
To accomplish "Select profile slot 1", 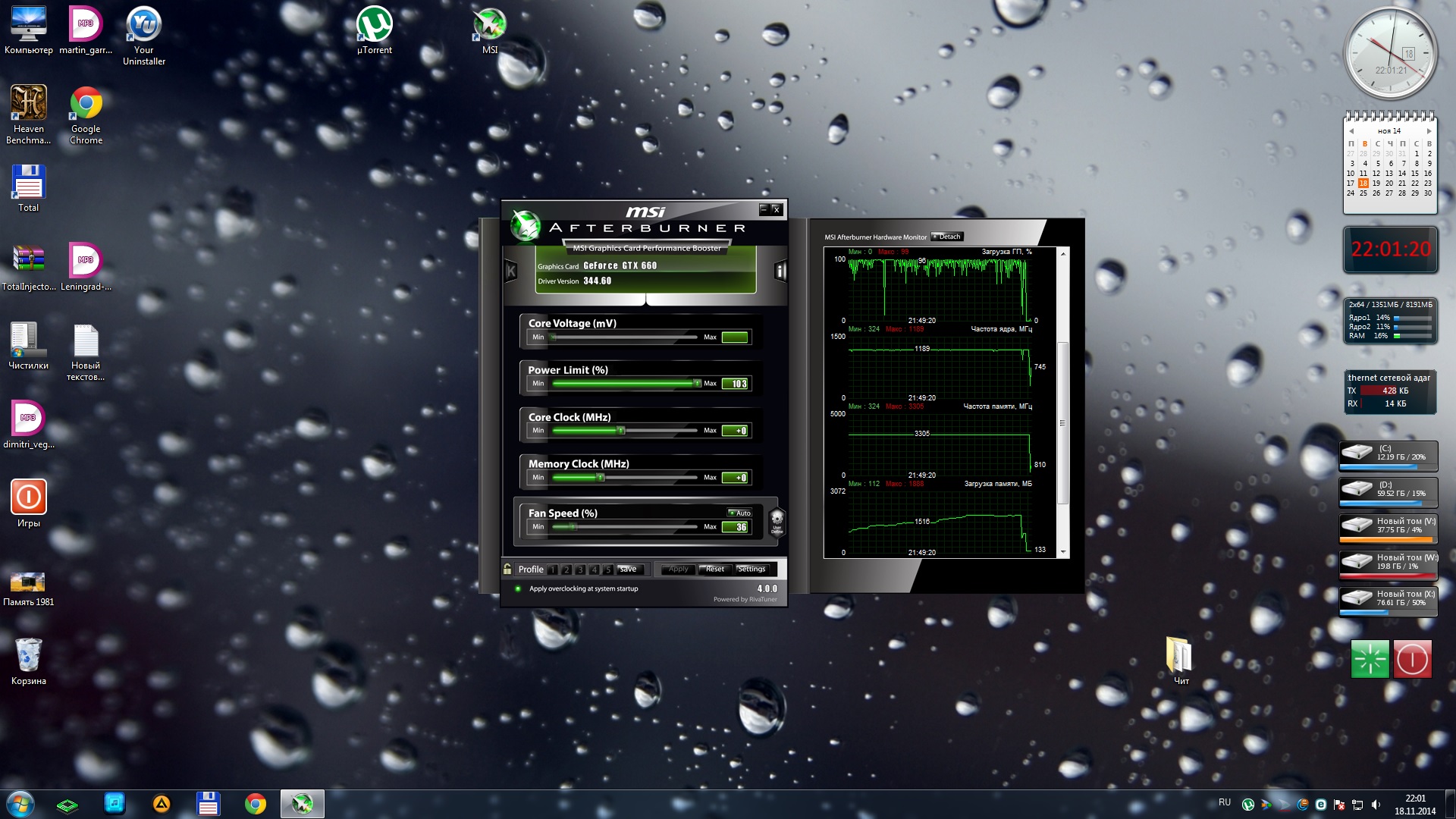I will click(x=553, y=570).
